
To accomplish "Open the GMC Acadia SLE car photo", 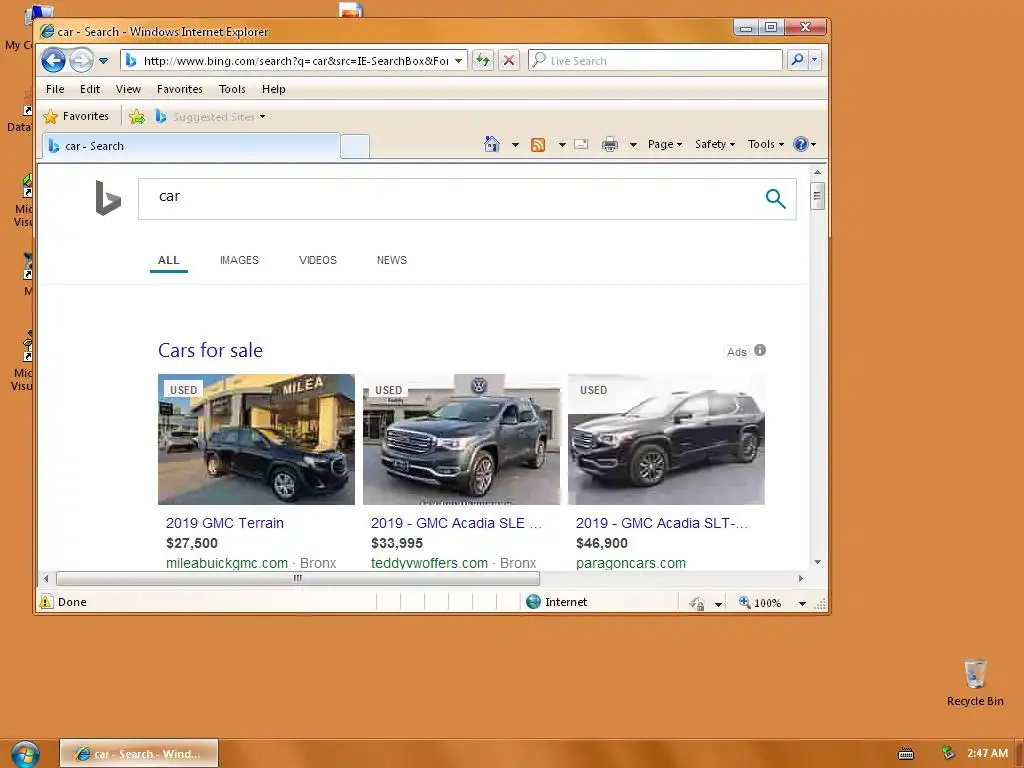I will point(461,439).
